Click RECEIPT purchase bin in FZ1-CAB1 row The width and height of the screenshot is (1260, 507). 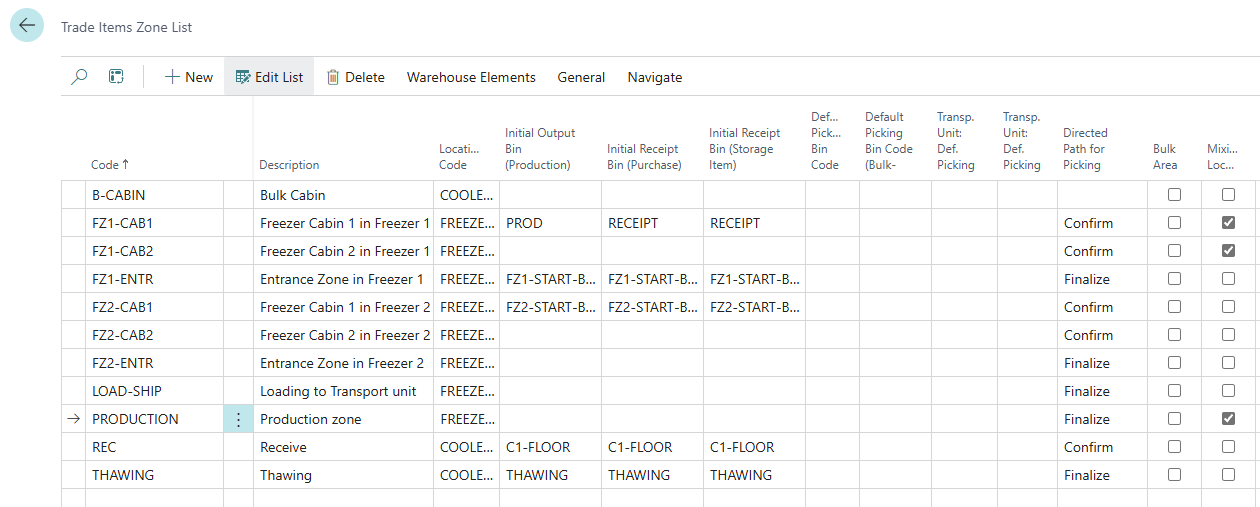click(x=652, y=223)
